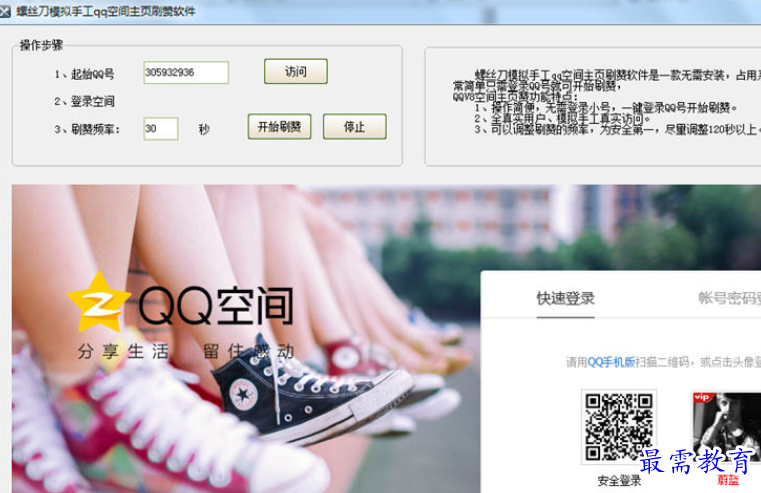Click the 操作步骤 group title

coord(41,45)
